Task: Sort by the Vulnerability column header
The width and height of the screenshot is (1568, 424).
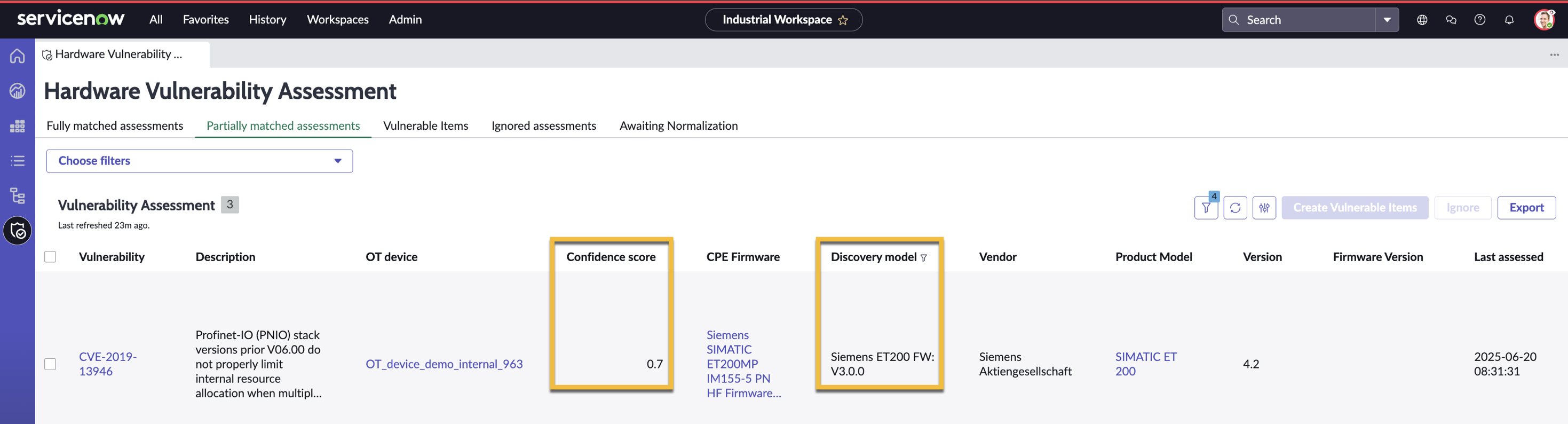Action: pos(112,256)
